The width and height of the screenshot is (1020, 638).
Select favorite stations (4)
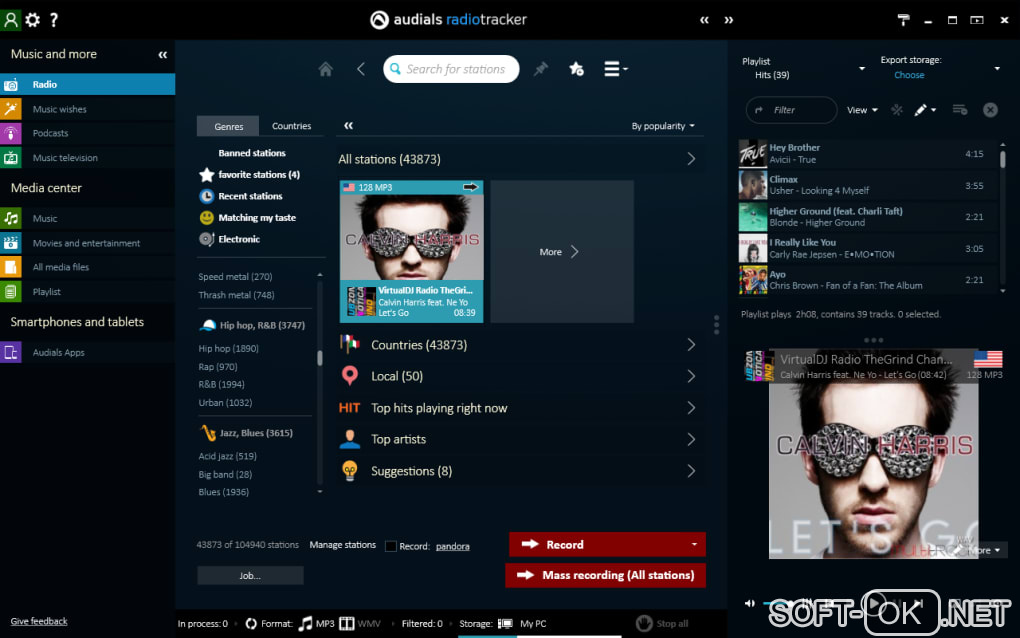point(250,175)
